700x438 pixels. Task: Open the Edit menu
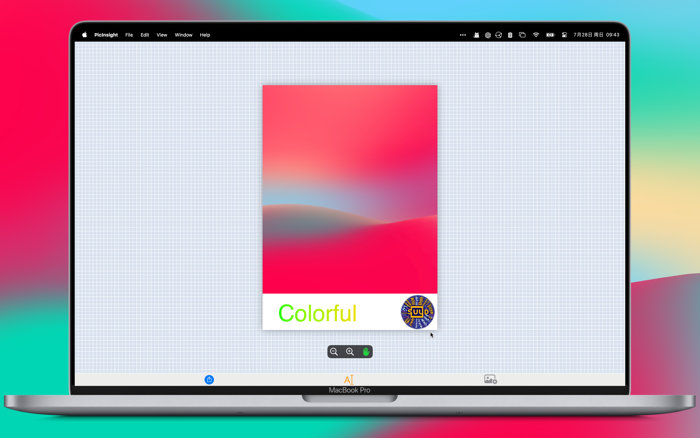point(145,35)
